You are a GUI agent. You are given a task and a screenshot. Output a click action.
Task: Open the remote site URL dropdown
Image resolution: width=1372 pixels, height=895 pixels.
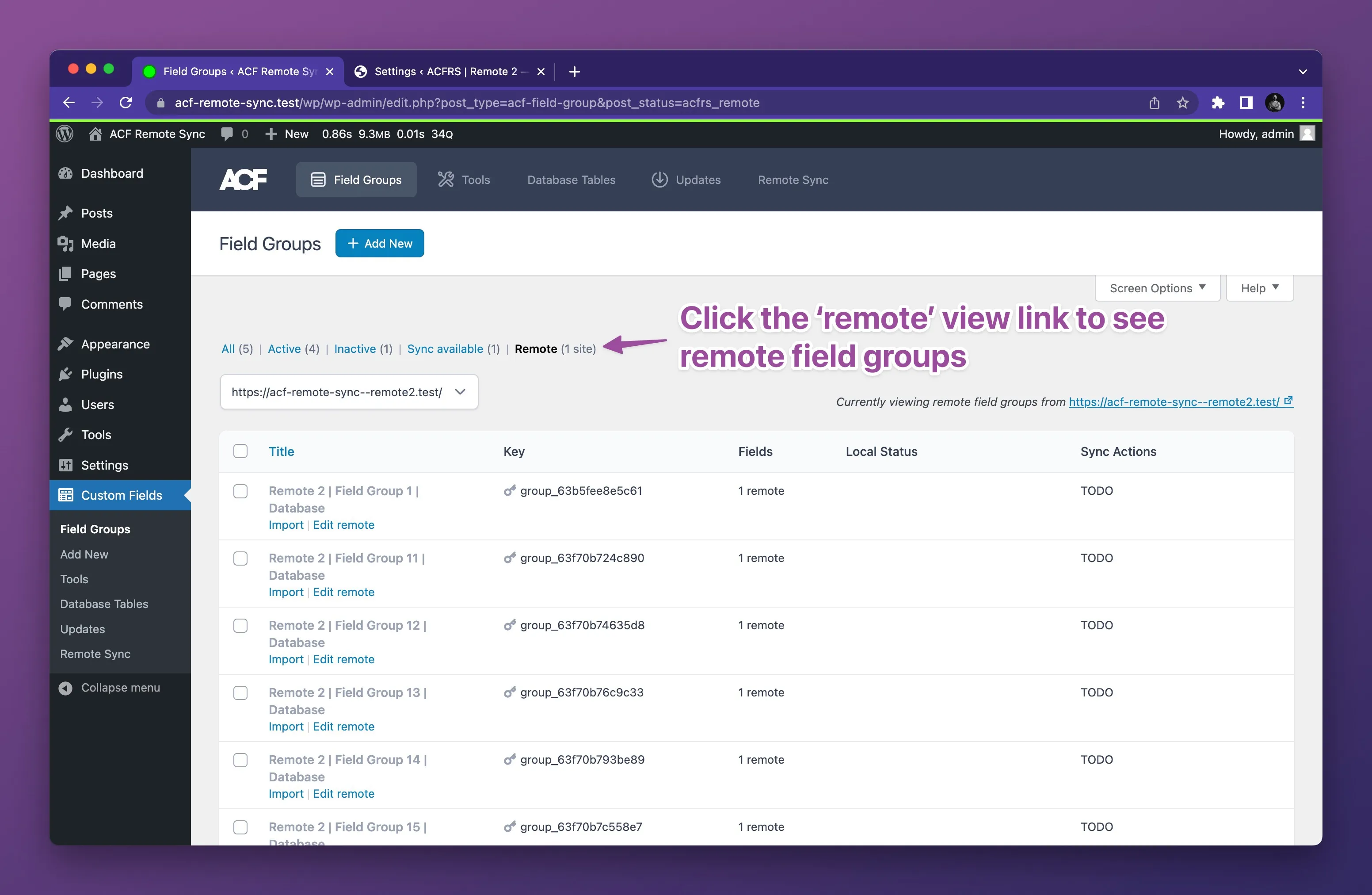click(349, 392)
